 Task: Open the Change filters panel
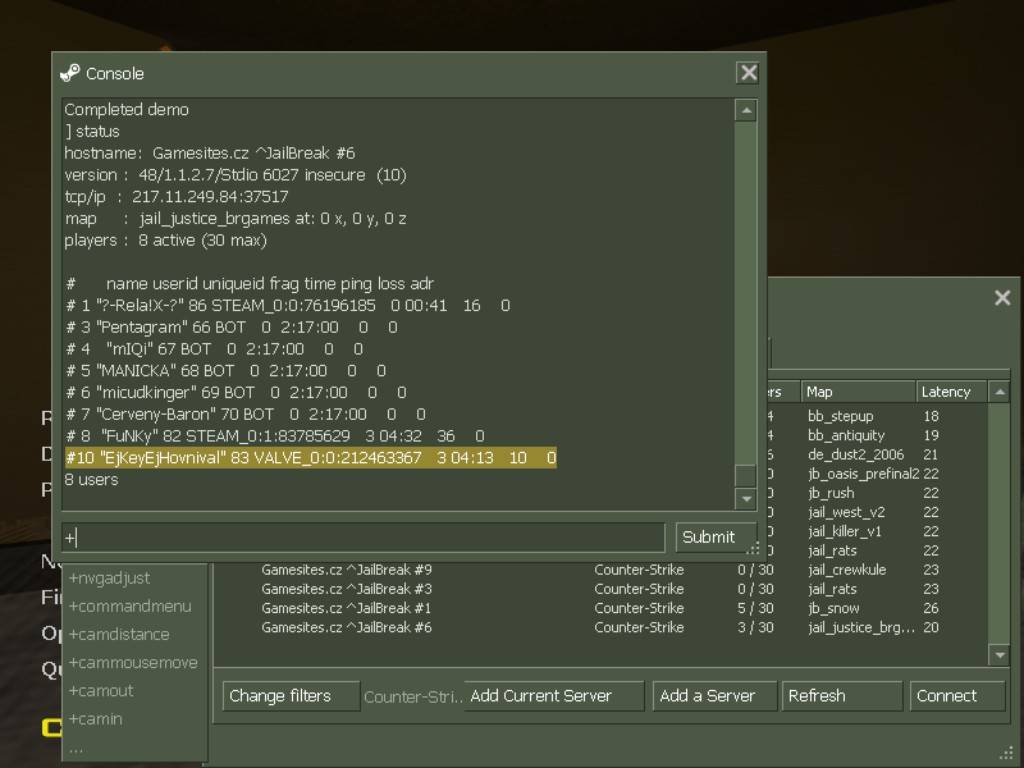[x=291, y=696]
